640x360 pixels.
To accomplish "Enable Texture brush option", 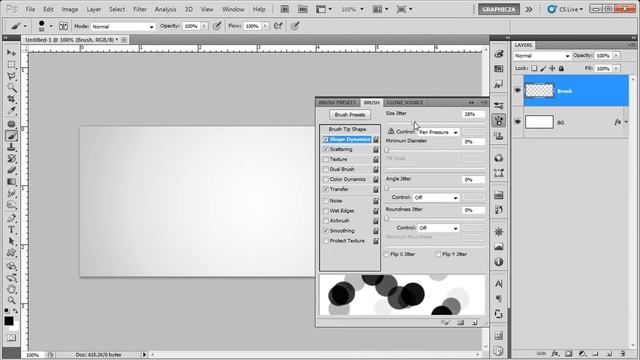I will [x=326, y=159].
